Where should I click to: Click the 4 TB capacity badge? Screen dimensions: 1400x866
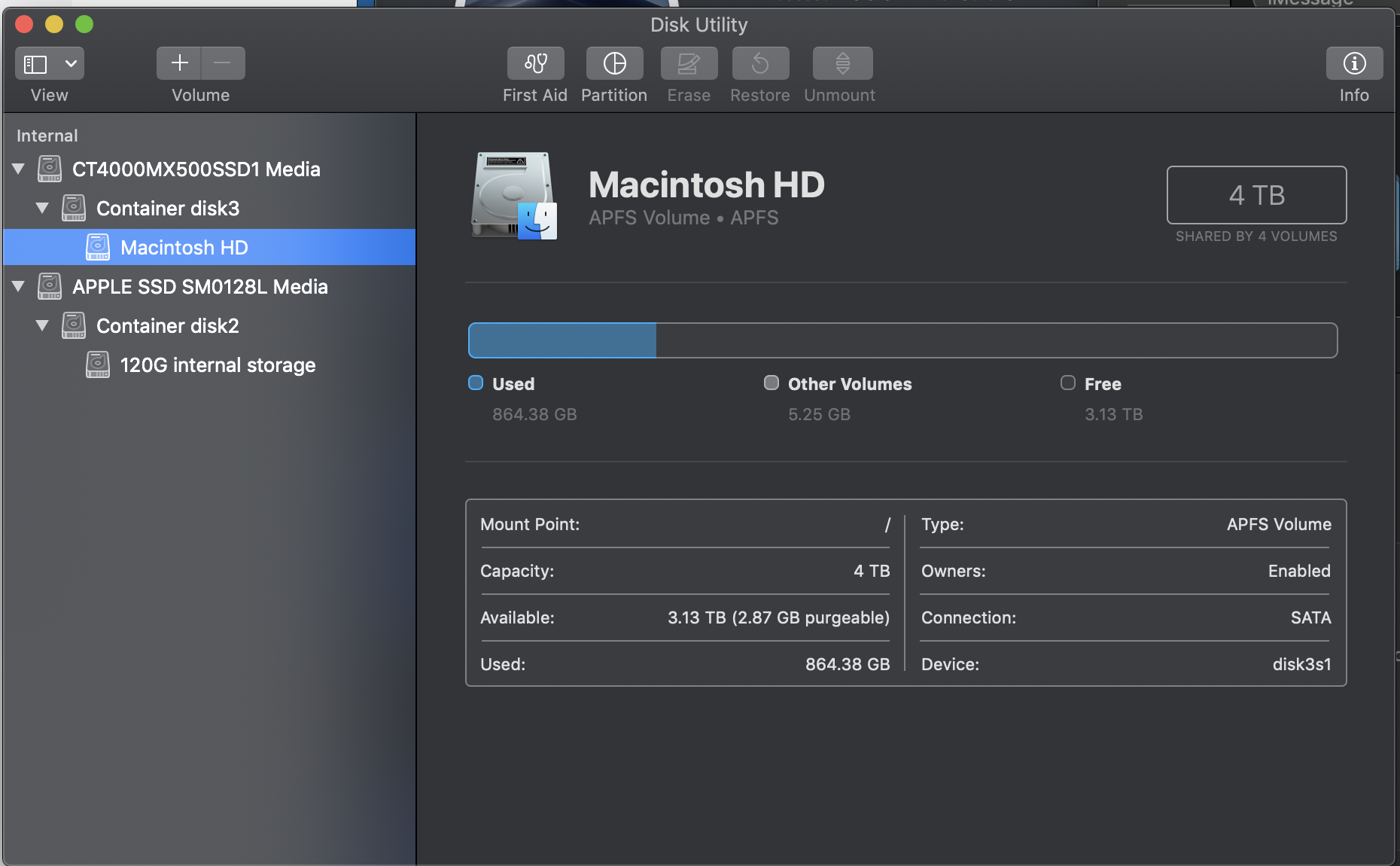[1255, 195]
